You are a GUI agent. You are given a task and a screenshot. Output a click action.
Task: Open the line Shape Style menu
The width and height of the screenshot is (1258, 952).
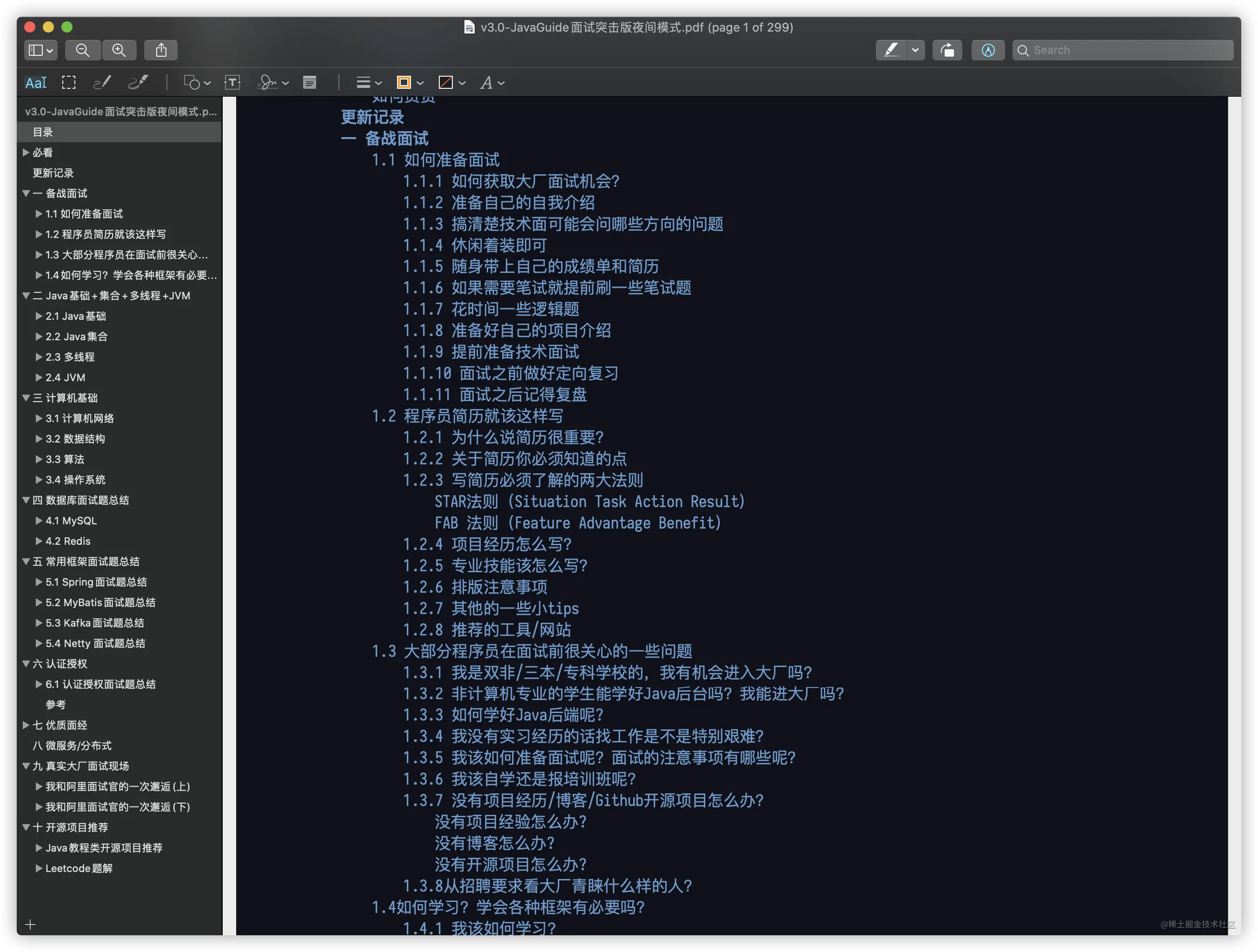(369, 83)
